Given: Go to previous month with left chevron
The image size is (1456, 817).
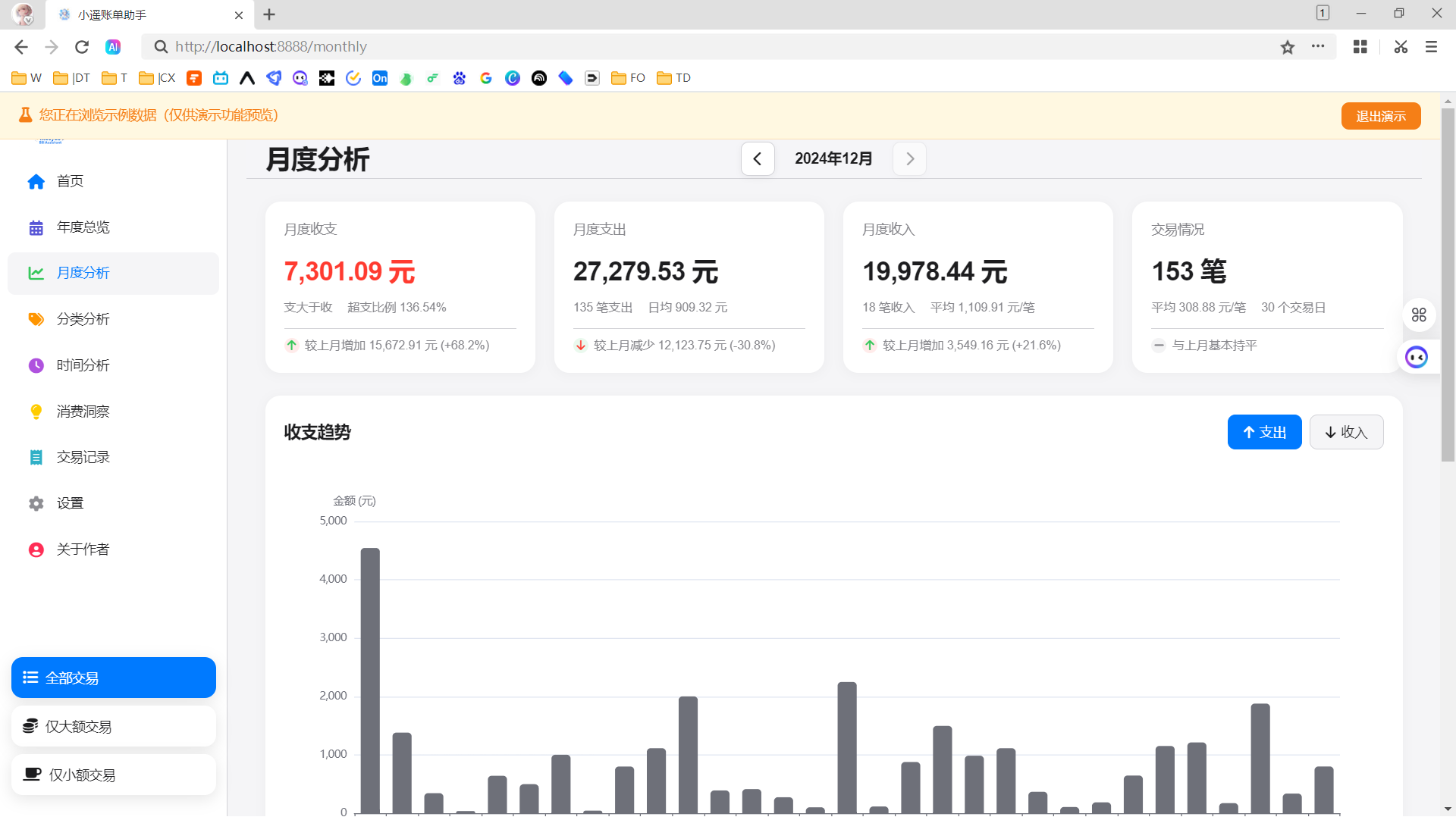Looking at the screenshot, I should (758, 158).
